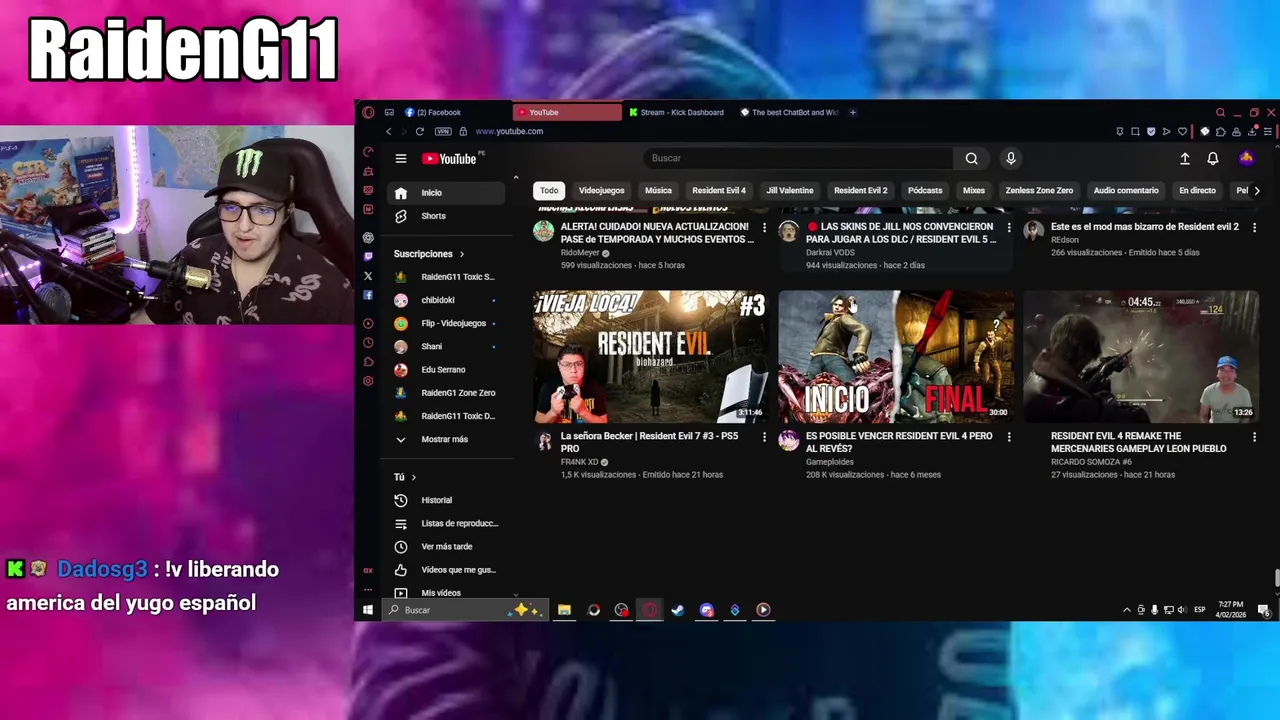Click the padlock site info icon
Screen dimensions: 1280x720
click(463, 131)
